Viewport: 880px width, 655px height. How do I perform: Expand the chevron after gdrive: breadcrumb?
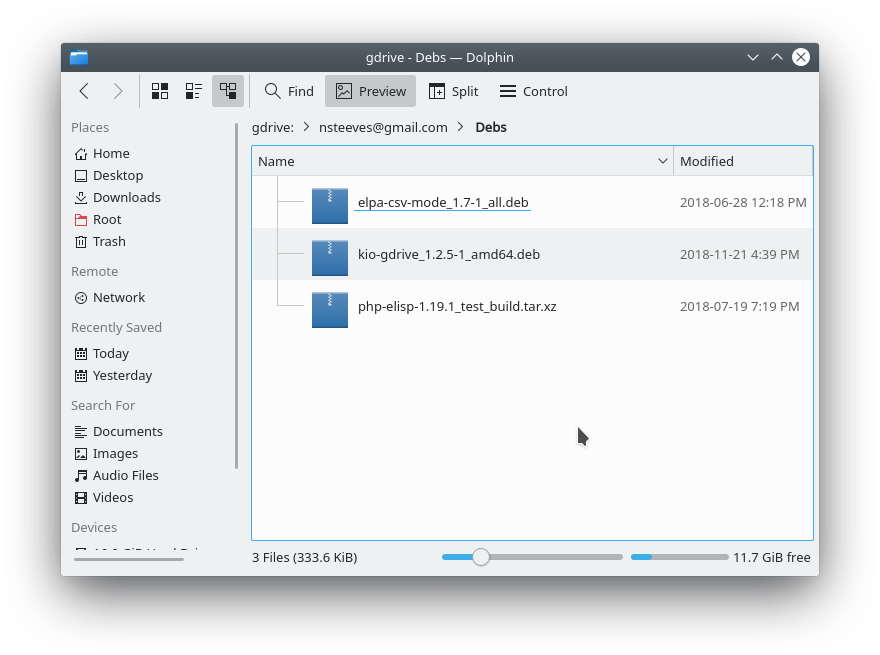click(x=306, y=127)
